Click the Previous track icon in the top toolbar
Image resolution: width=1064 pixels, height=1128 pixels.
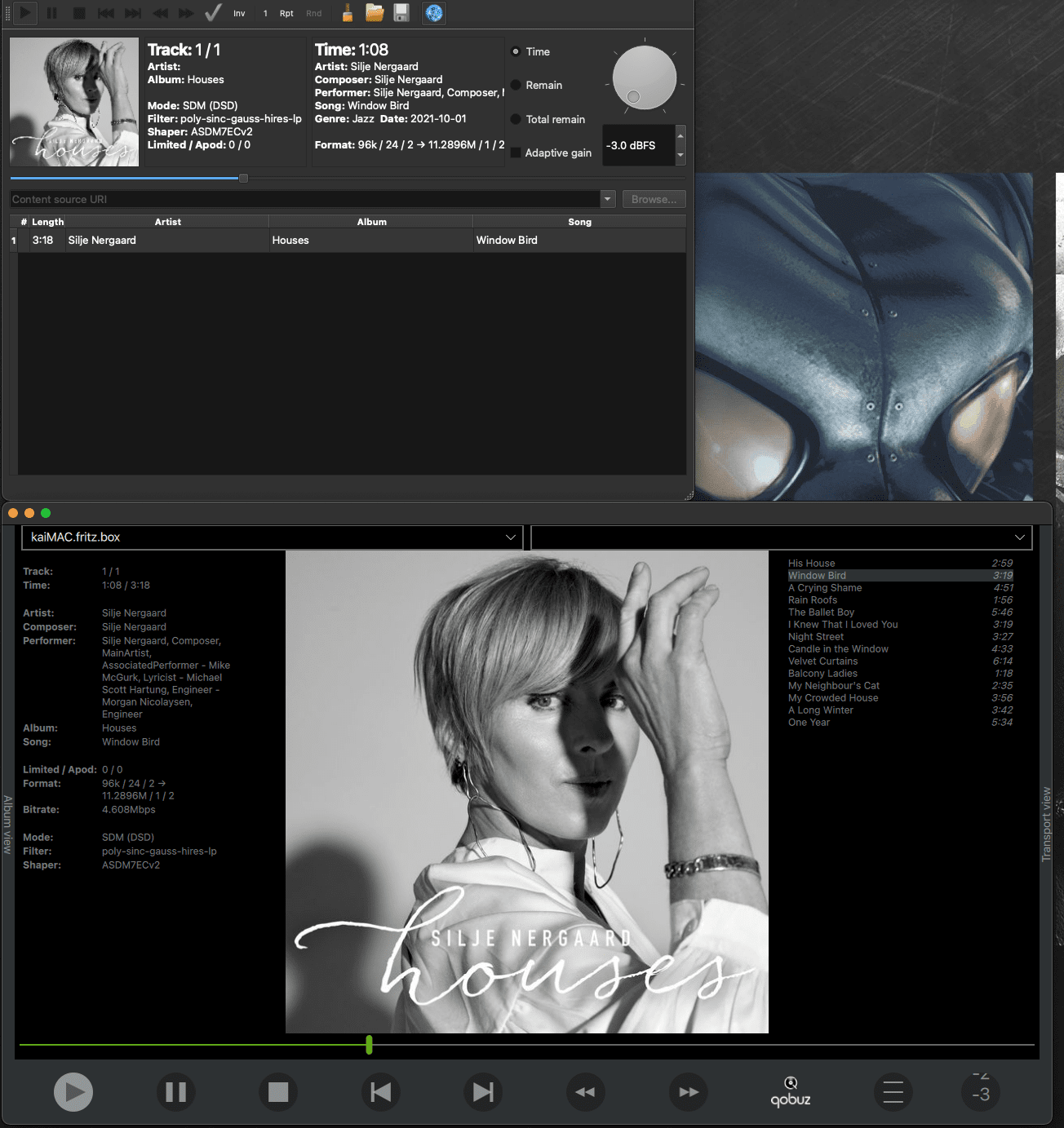click(106, 13)
